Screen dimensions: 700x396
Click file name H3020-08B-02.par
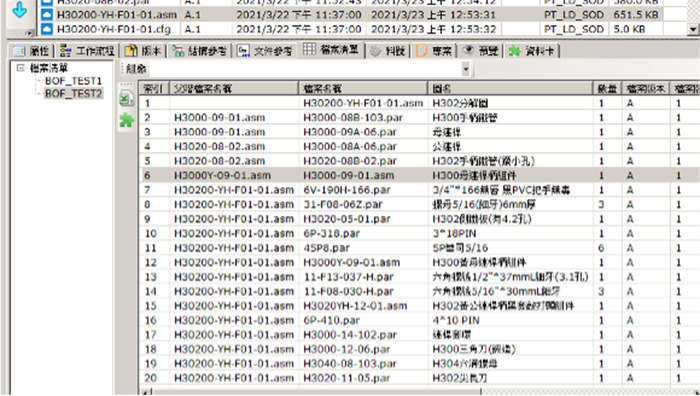pyautogui.click(x=350, y=161)
